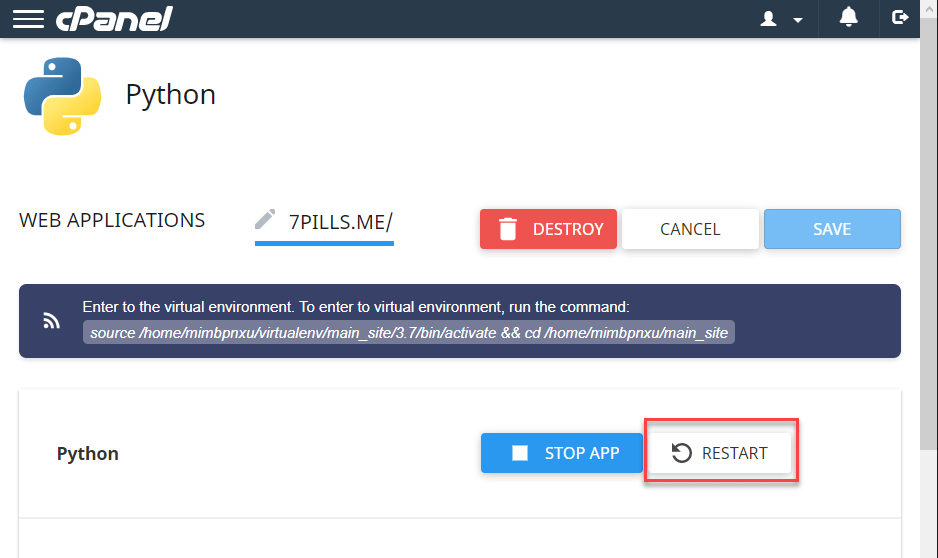Open the user account icon
The height and width of the screenshot is (558, 938).
(x=769, y=19)
